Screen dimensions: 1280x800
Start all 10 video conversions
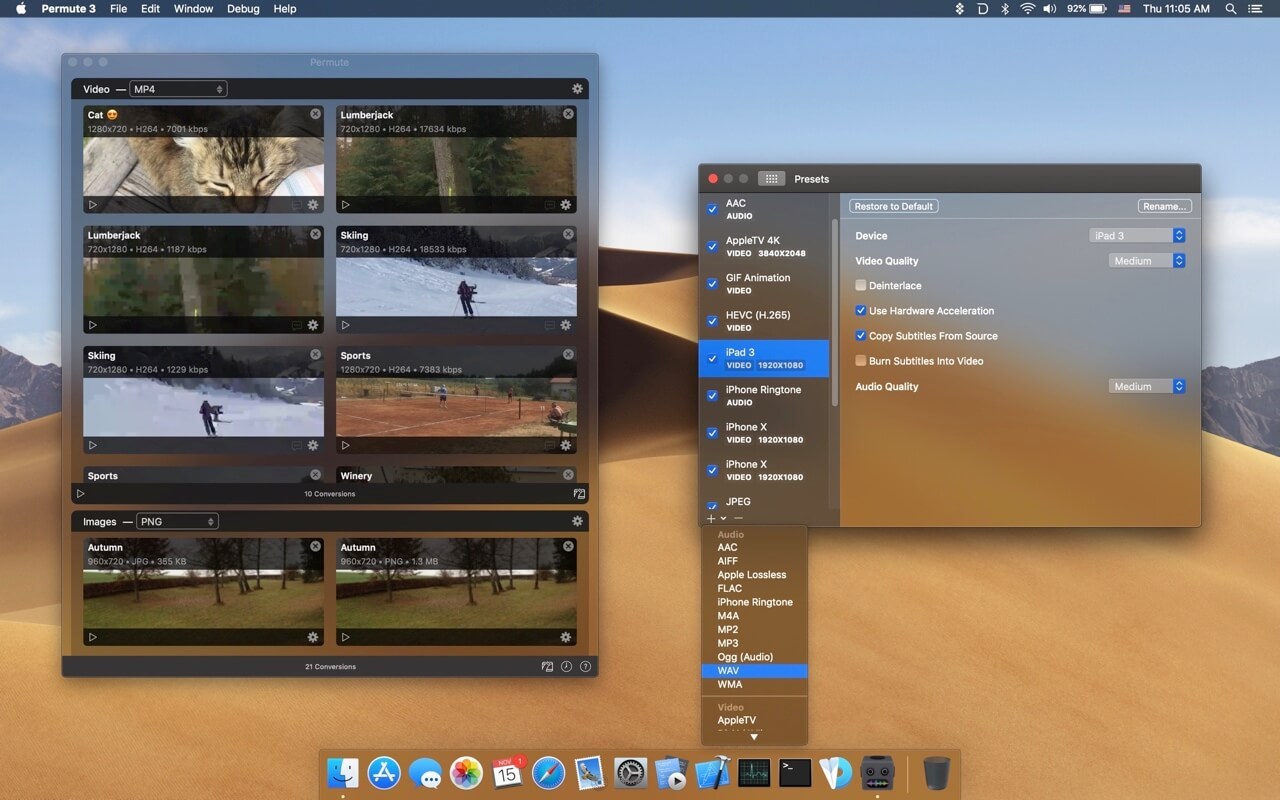(x=81, y=493)
